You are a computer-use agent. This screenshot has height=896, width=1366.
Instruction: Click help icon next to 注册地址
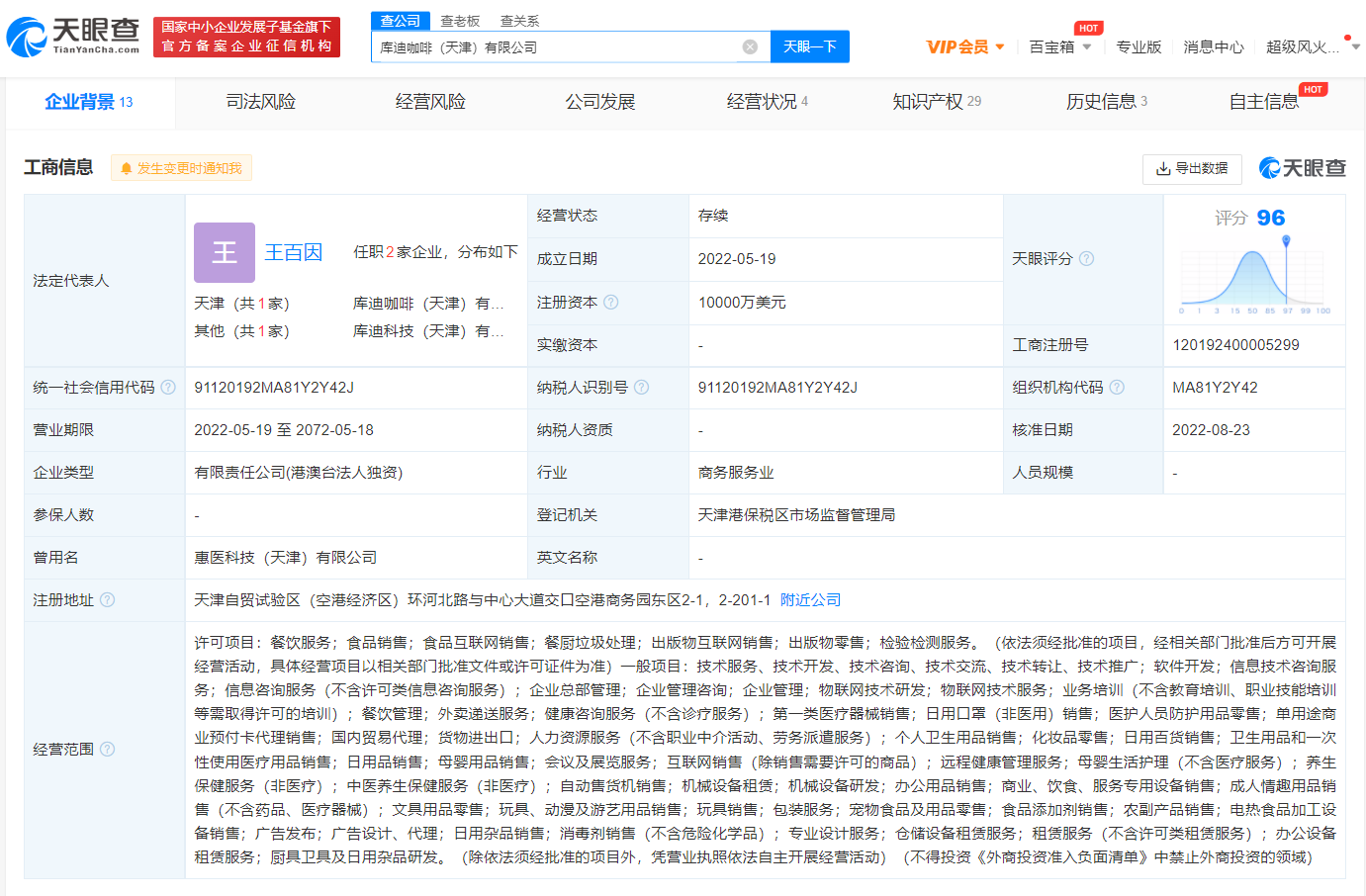coord(108,600)
